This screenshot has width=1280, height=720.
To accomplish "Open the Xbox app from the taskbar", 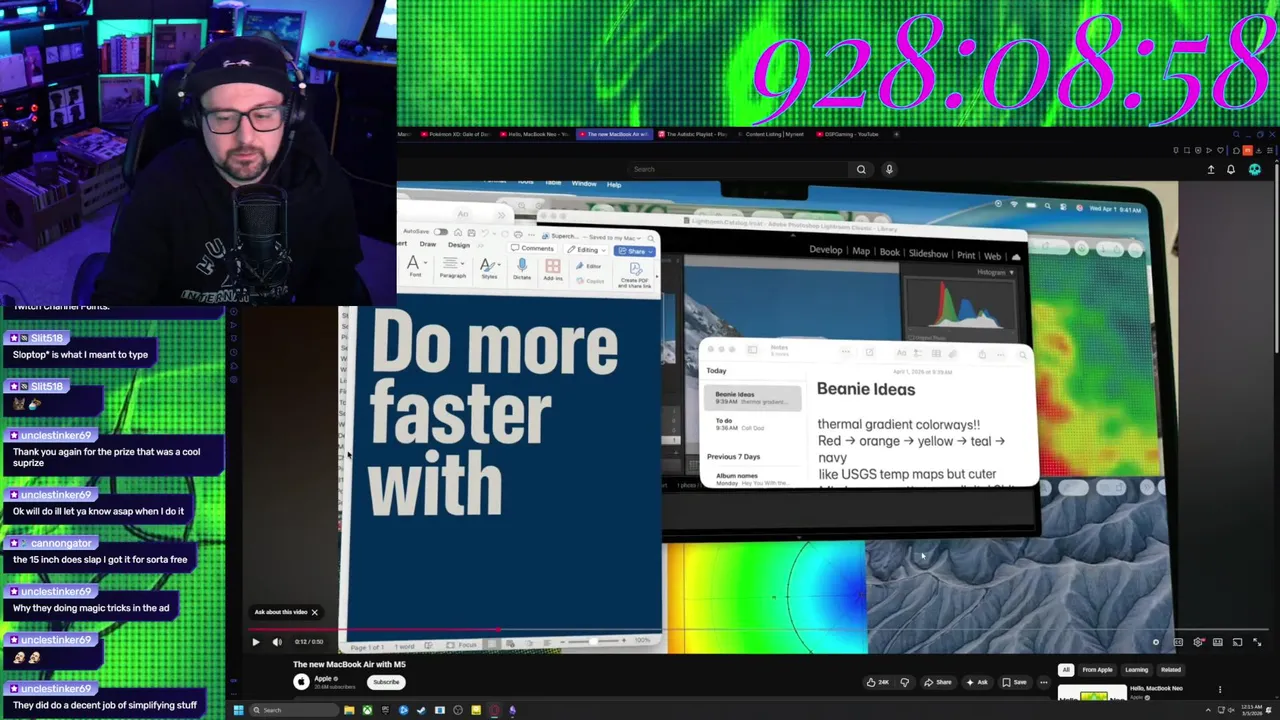I will coord(367,710).
